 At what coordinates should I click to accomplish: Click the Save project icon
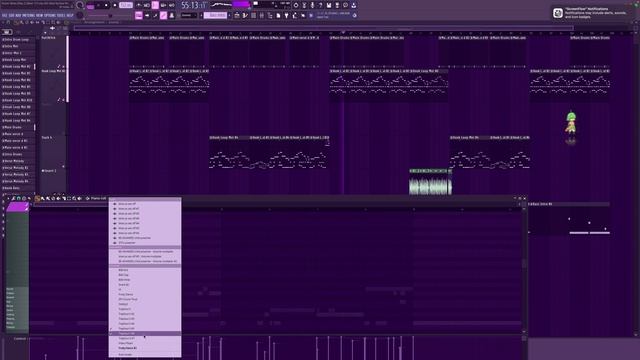(x=329, y=6)
